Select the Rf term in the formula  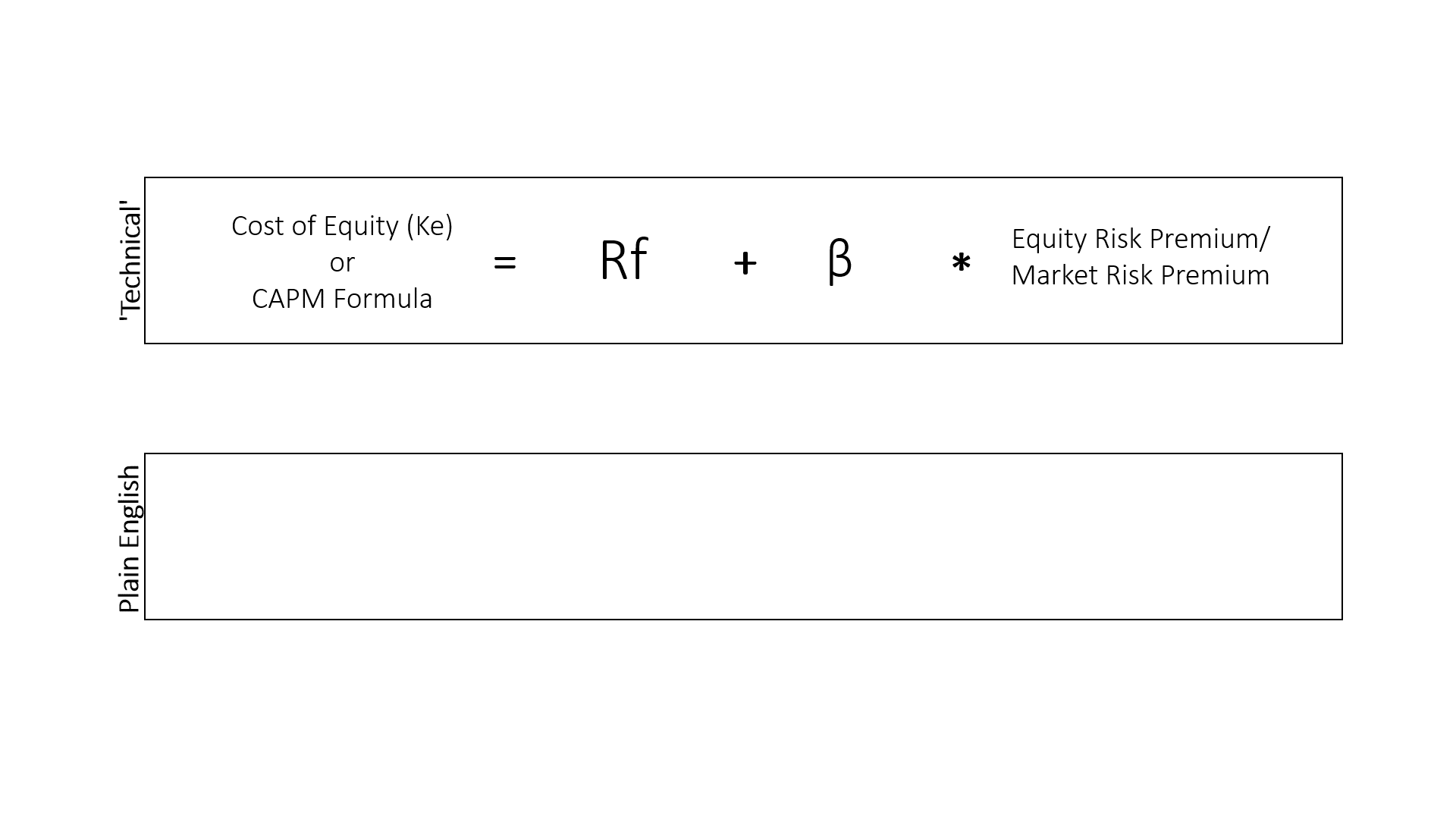point(623,260)
